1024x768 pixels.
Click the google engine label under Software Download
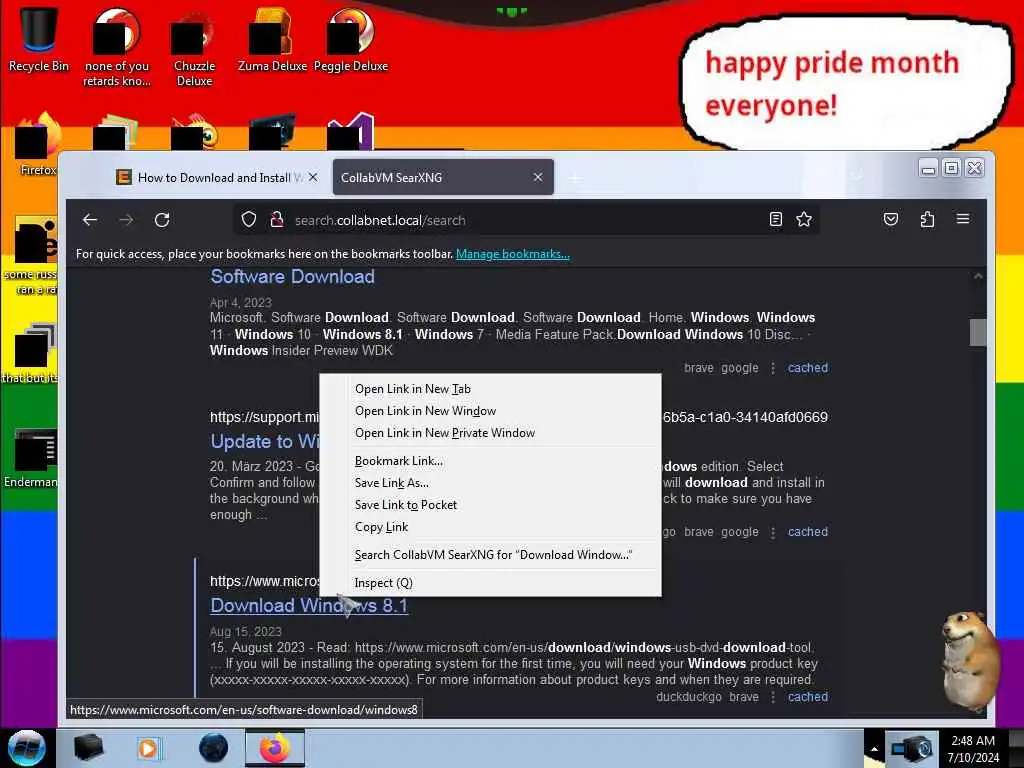(739, 368)
